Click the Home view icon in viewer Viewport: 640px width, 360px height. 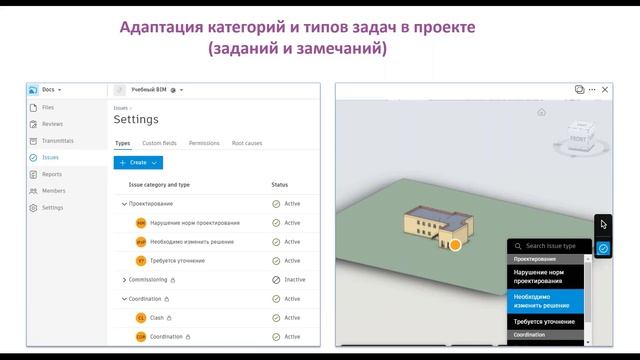click(x=541, y=112)
